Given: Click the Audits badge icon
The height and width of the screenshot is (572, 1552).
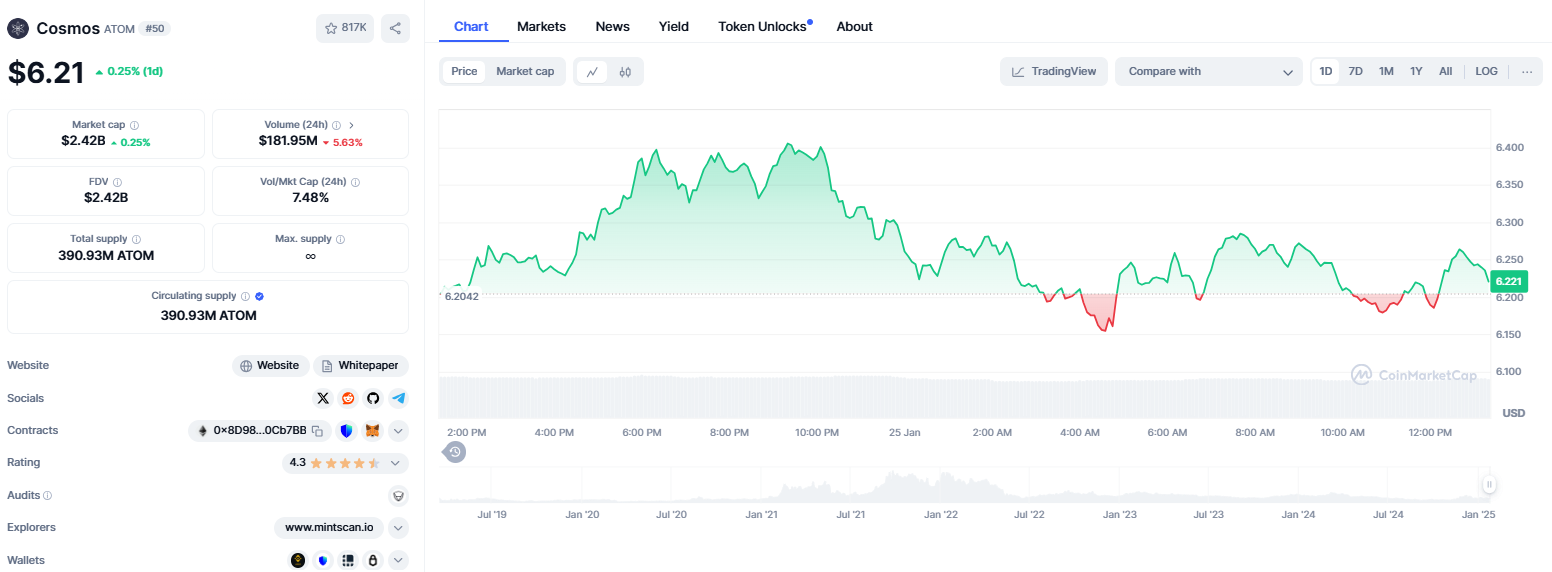Looking at the screenshot, I should pos(399,495).
